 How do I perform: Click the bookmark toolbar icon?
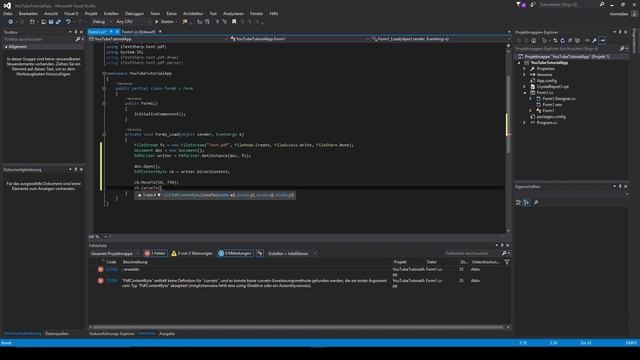[234, 22]
